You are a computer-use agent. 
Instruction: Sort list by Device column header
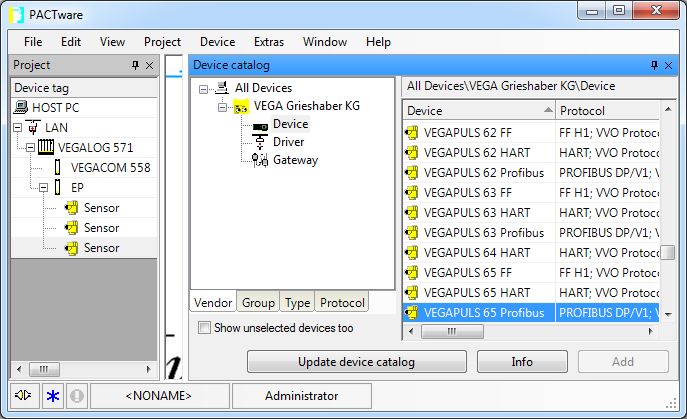coord(478,110)
